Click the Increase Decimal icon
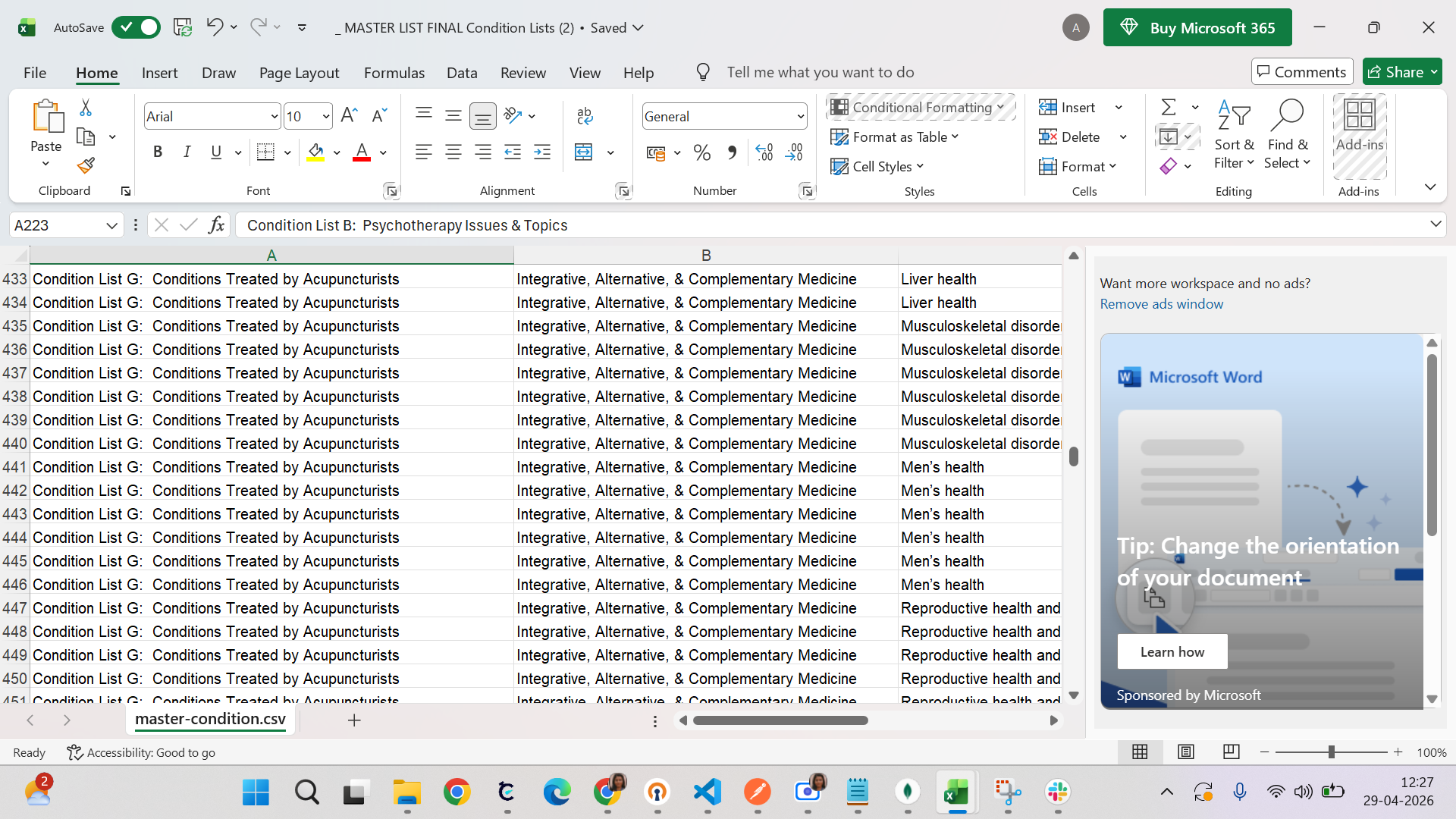Image resolution: width=1456 pixels, height=819 pixels. point(764,152)
